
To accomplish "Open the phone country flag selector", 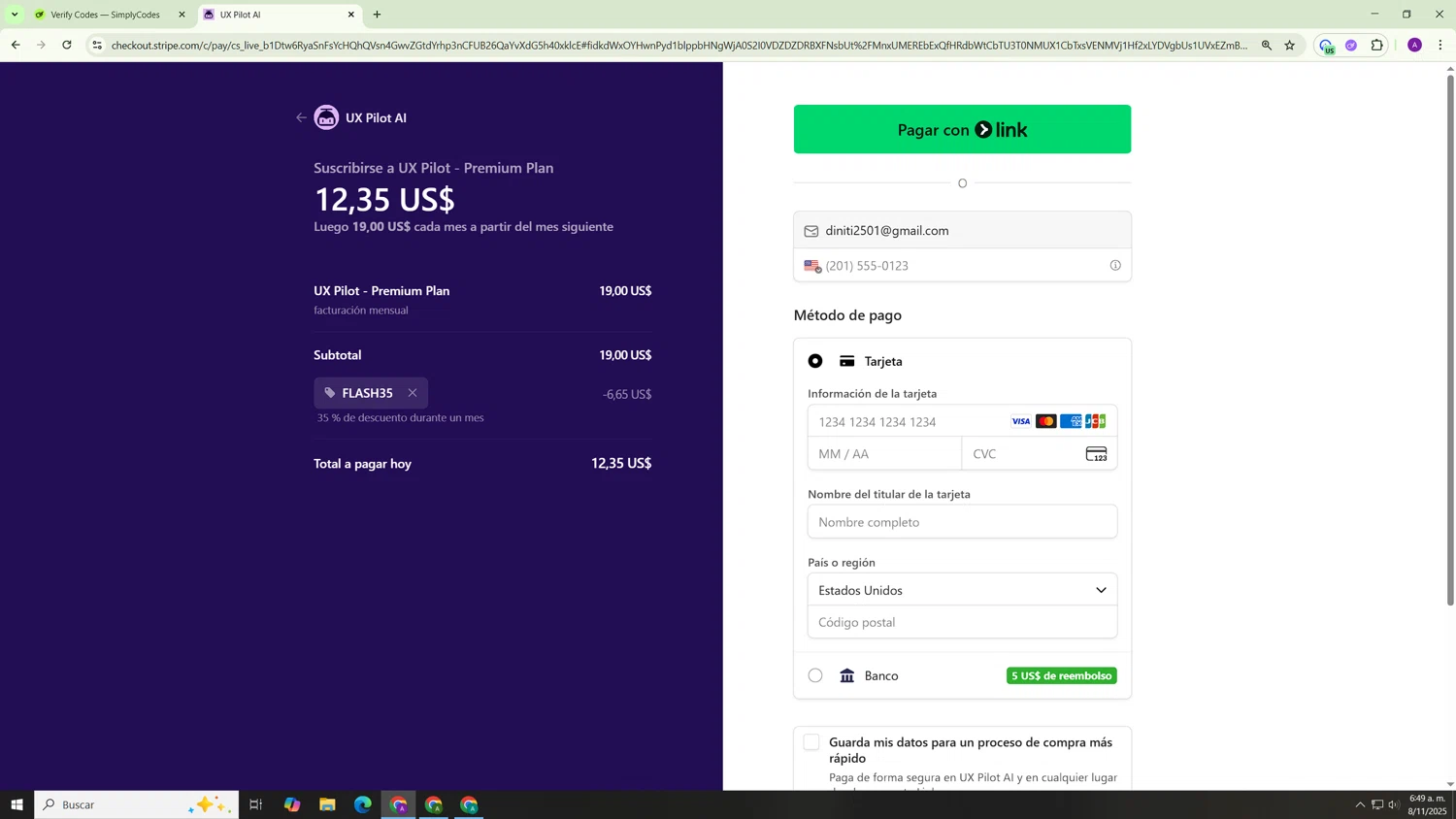I will tap(812, 266).
